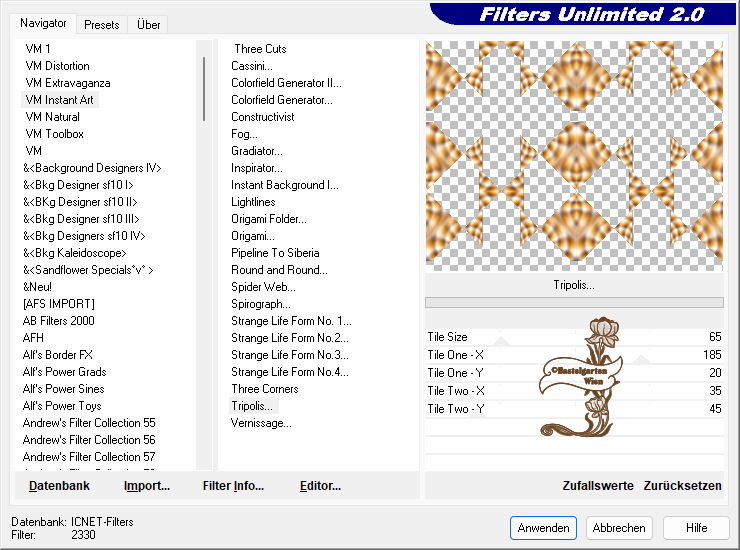Reset settings with Zurücksetzen
This screenshot has width=740, height=550.
[682, 486]
